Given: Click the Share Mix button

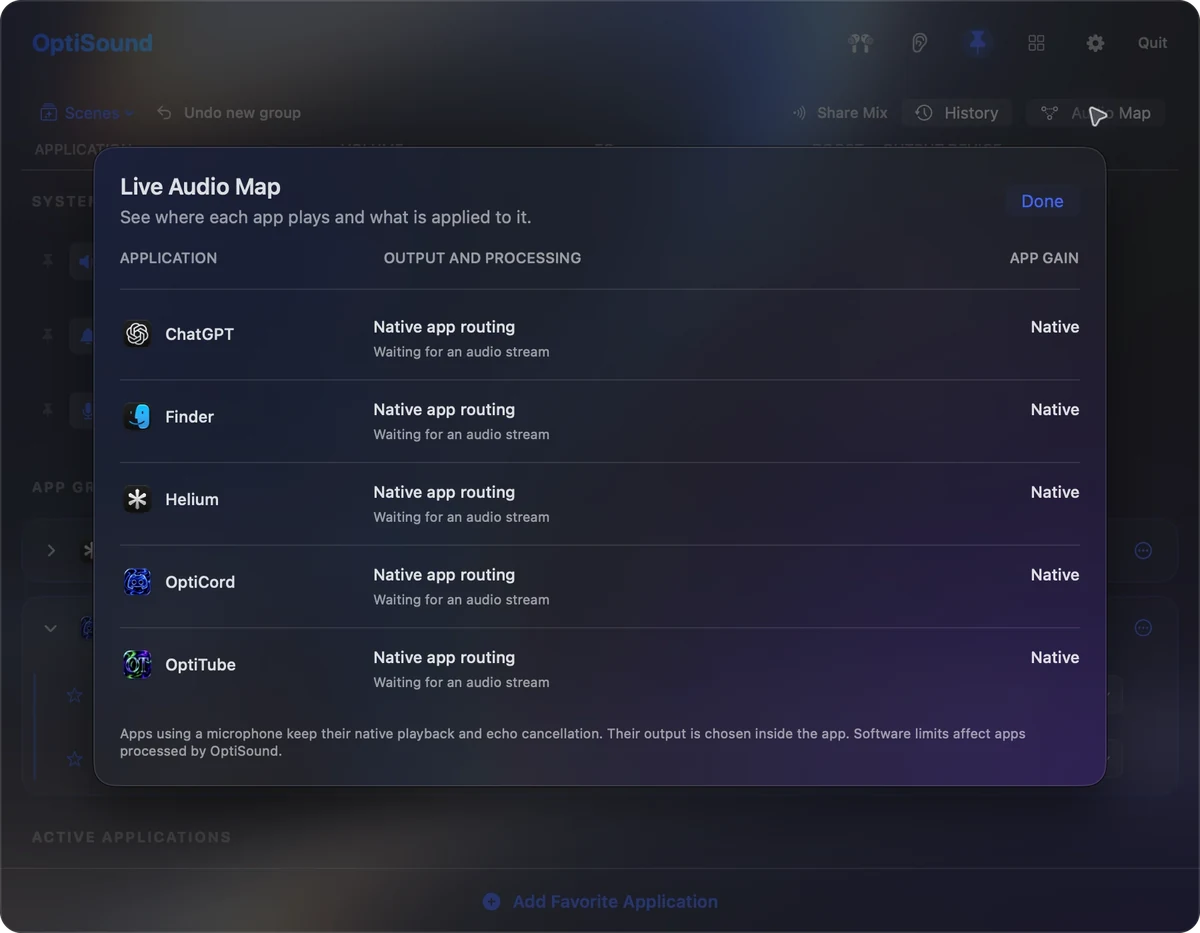Looking at the screenshot, I should click(x=840, y=113).
